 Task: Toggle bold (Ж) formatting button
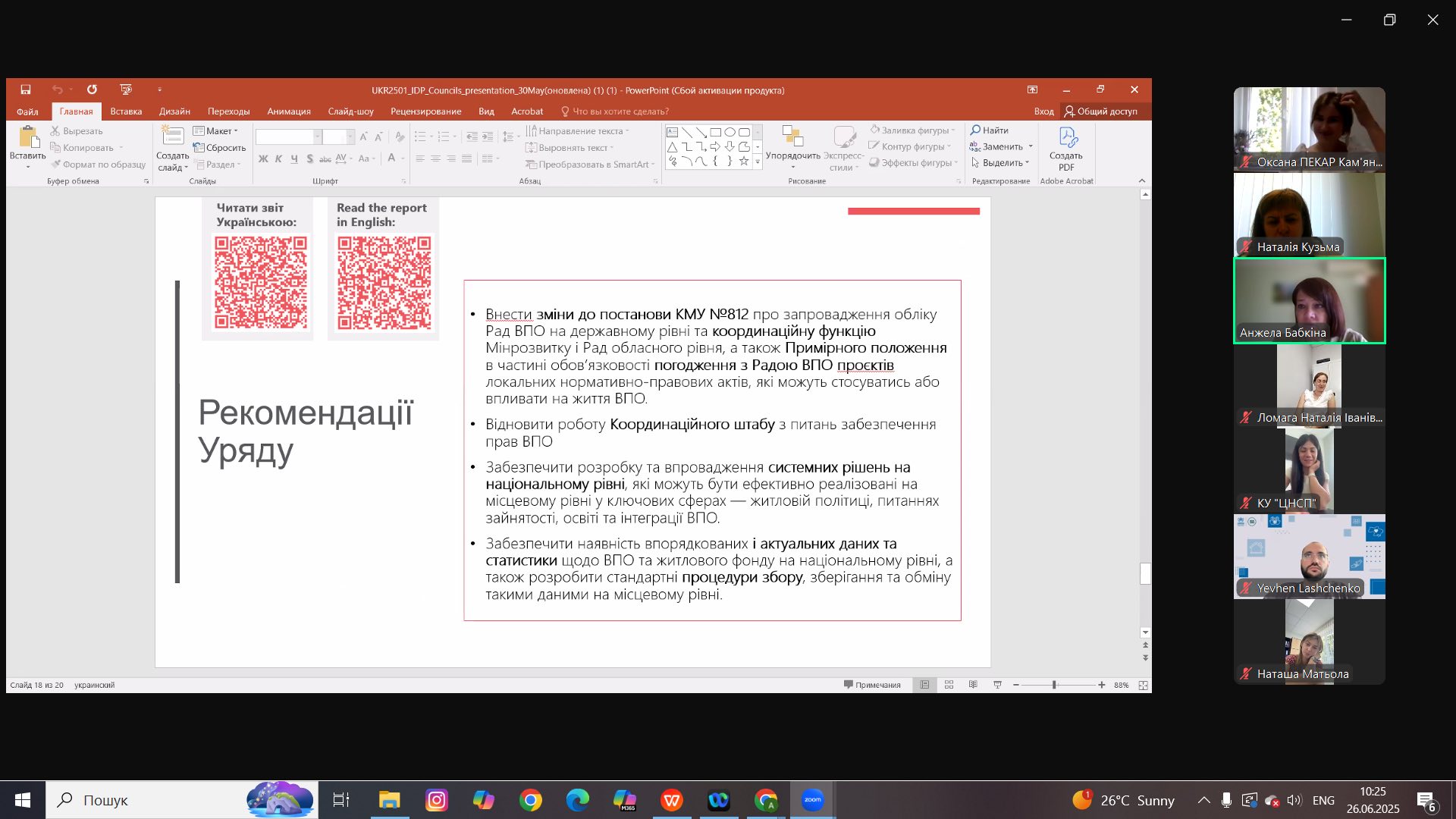coord(263,158)
